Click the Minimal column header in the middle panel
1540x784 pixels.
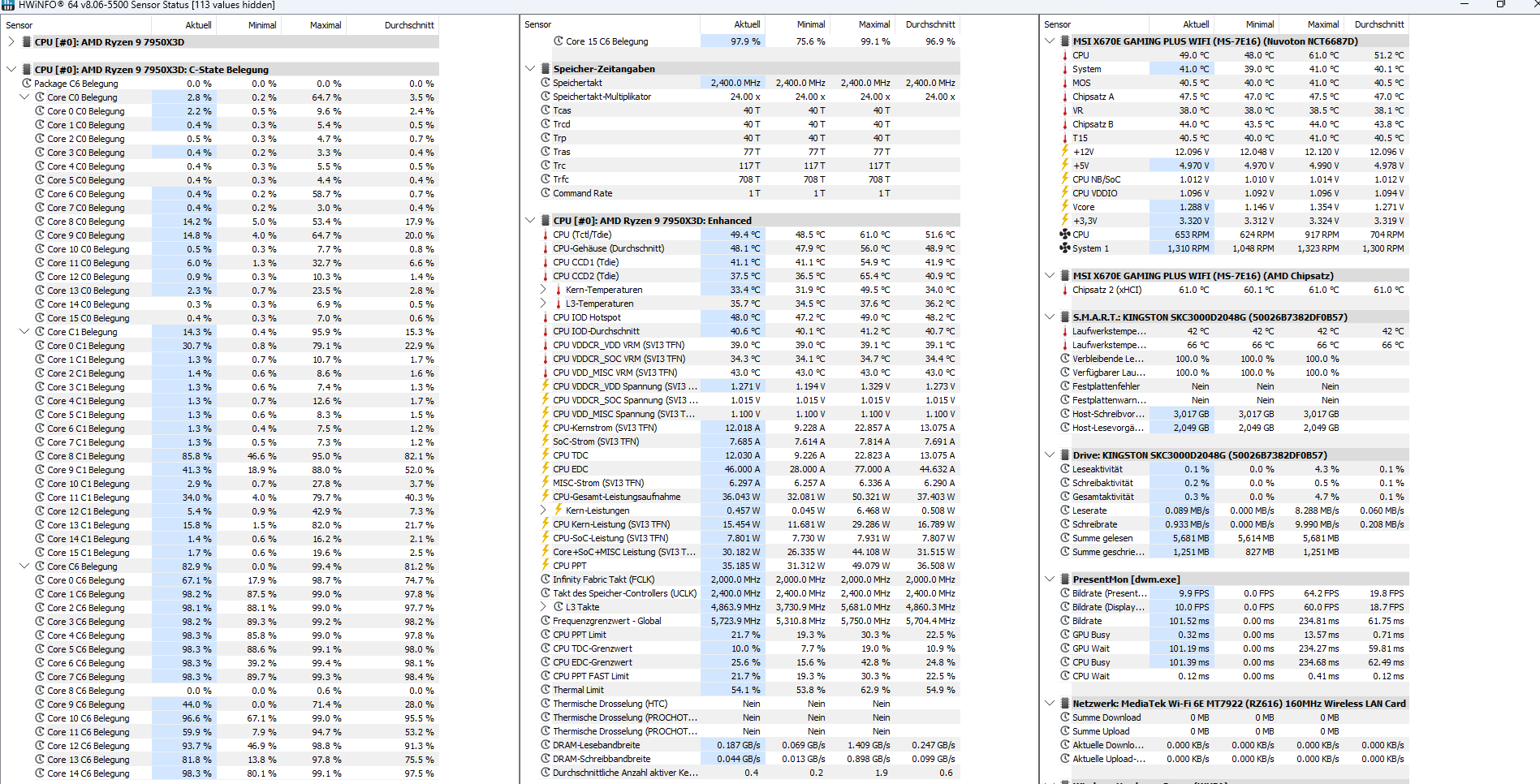810,24
